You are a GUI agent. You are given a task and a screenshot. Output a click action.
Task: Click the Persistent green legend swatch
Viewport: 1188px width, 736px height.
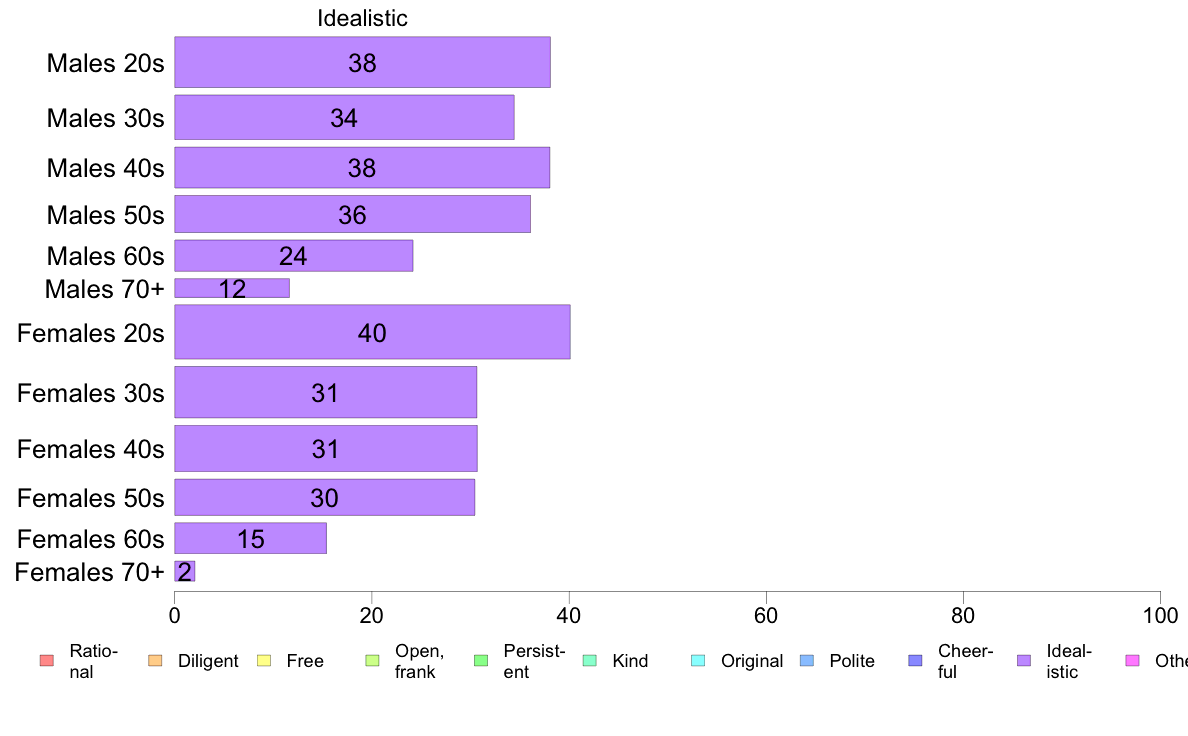(481, 661)
